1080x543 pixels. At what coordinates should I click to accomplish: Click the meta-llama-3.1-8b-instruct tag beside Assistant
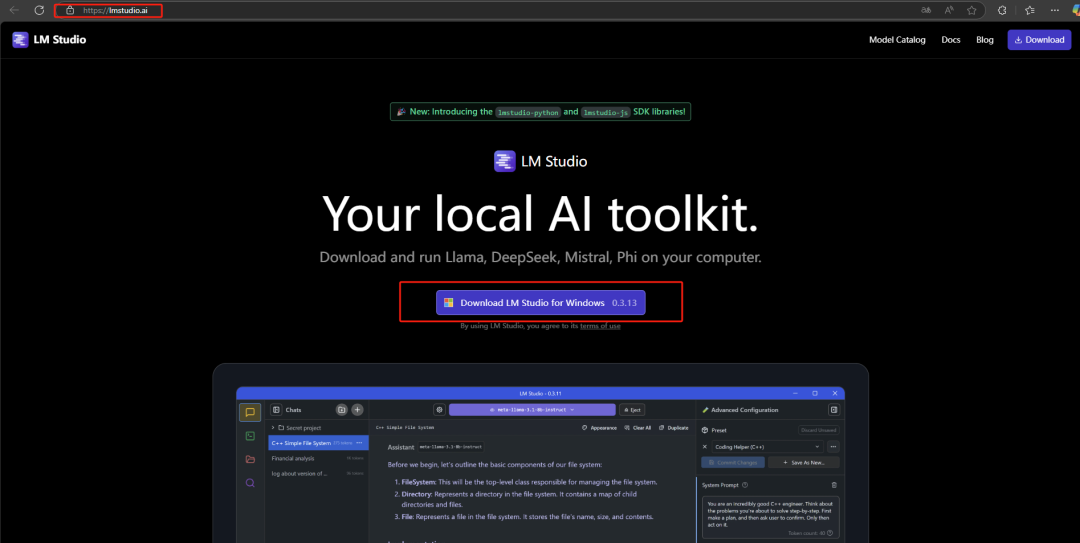(x=450, y=447)
